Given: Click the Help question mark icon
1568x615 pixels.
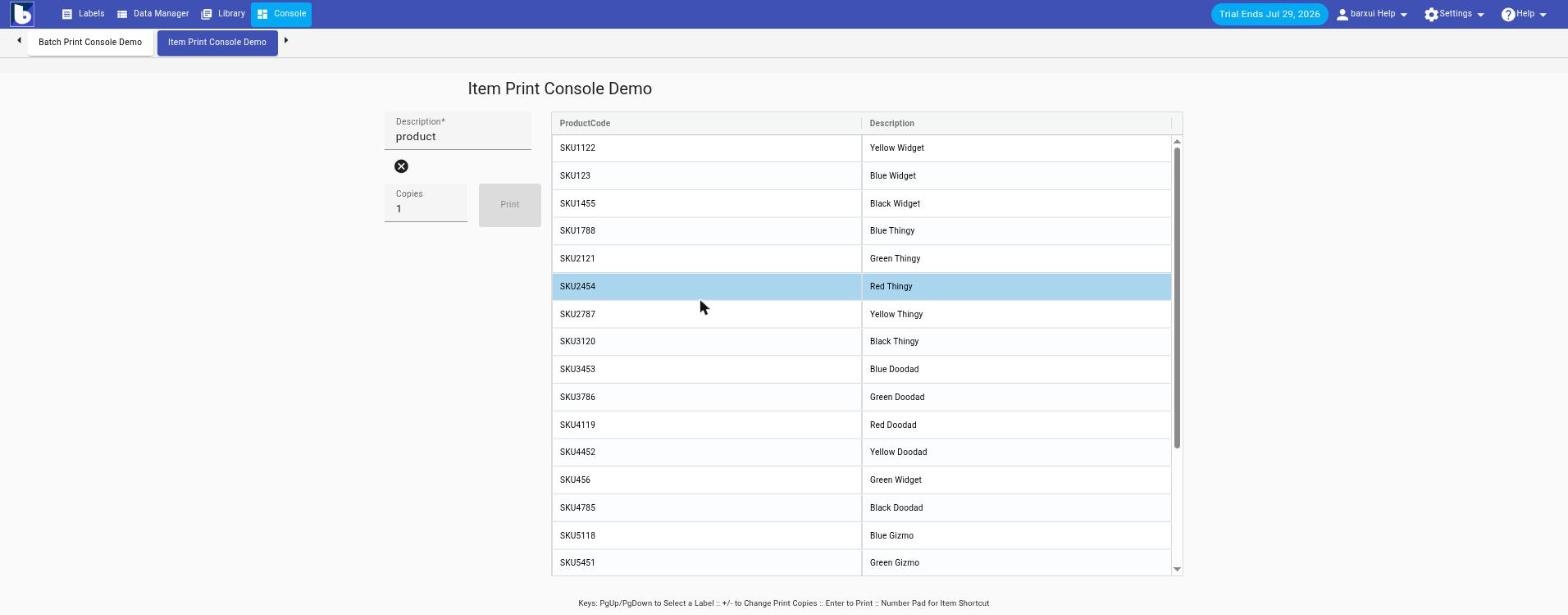Looking at the screenshot, I should click(x=1508, y=14).
